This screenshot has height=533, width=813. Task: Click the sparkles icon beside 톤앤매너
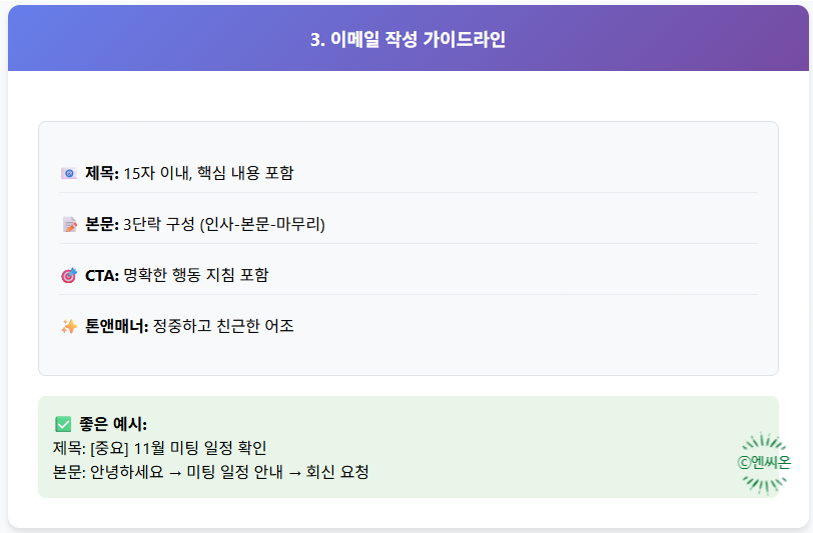69,326
